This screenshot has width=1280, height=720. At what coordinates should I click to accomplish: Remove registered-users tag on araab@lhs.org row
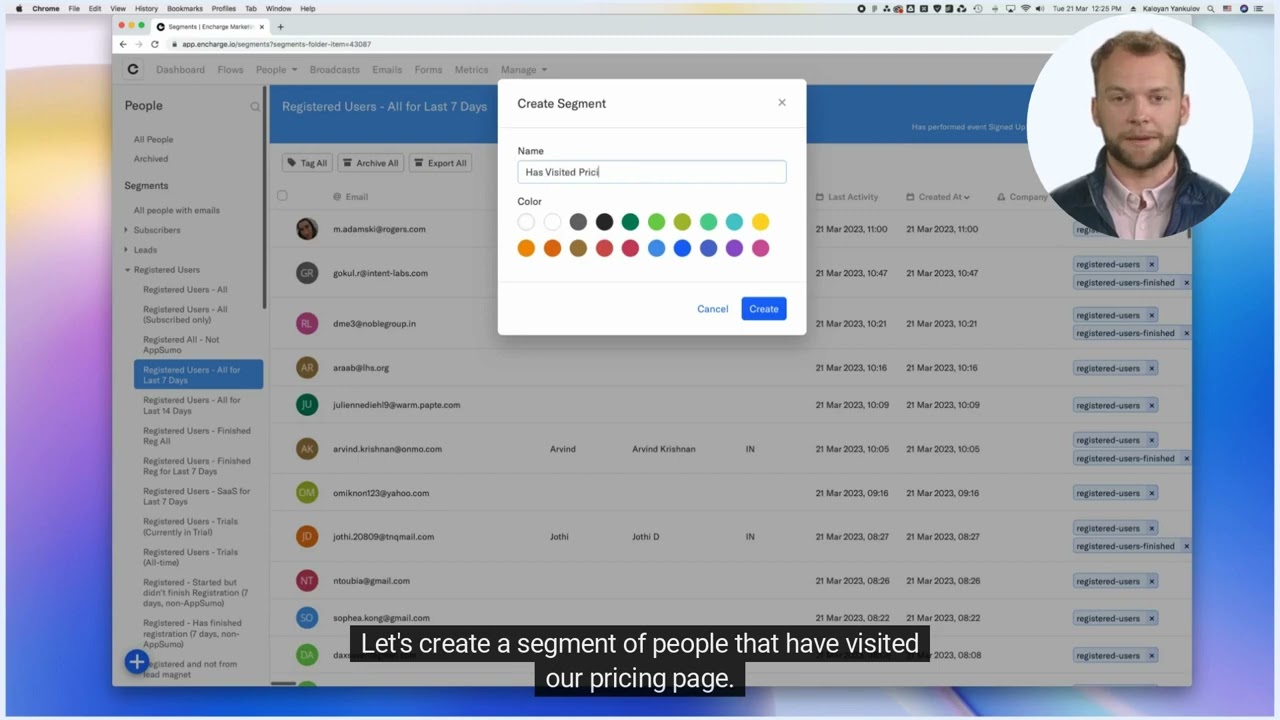(1151, 368)
